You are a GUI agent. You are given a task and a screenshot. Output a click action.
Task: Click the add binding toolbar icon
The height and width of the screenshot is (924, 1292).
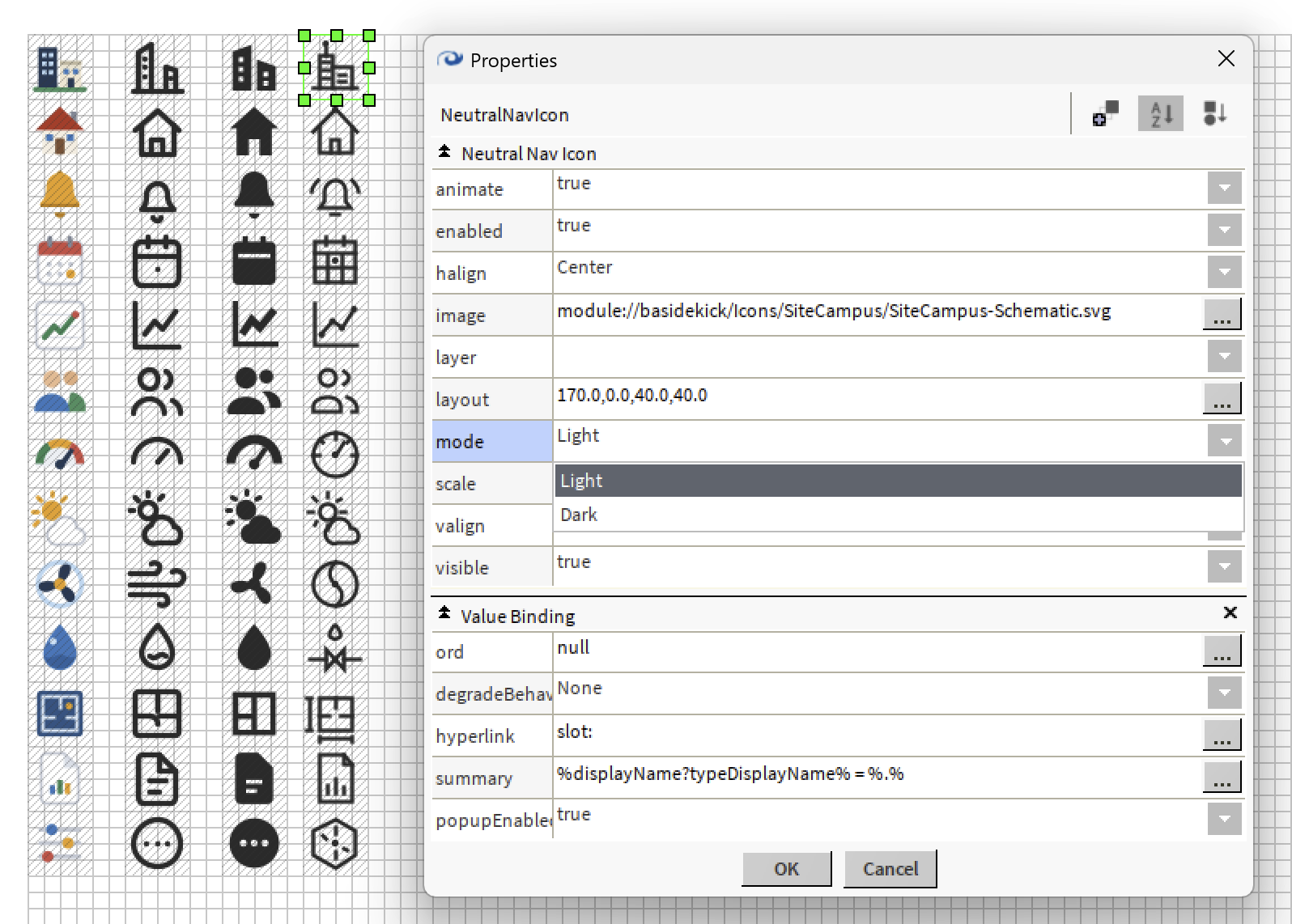1106,113
